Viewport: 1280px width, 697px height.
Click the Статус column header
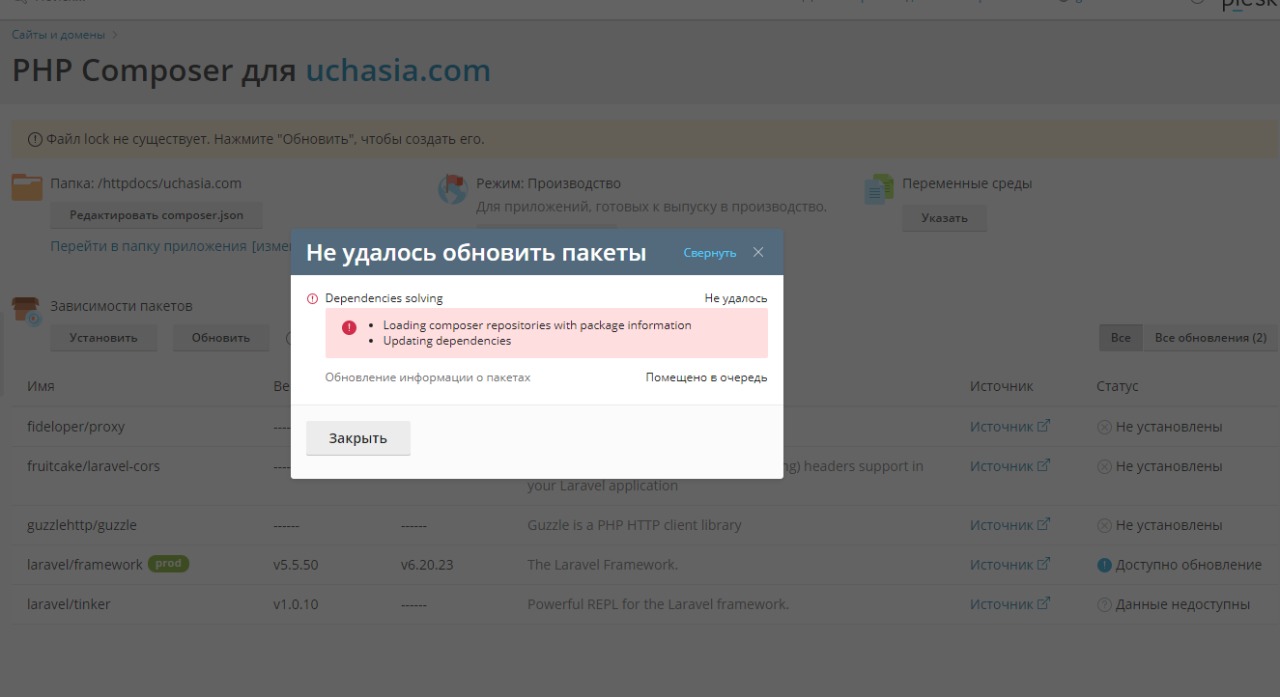(x=1117, y=386)
